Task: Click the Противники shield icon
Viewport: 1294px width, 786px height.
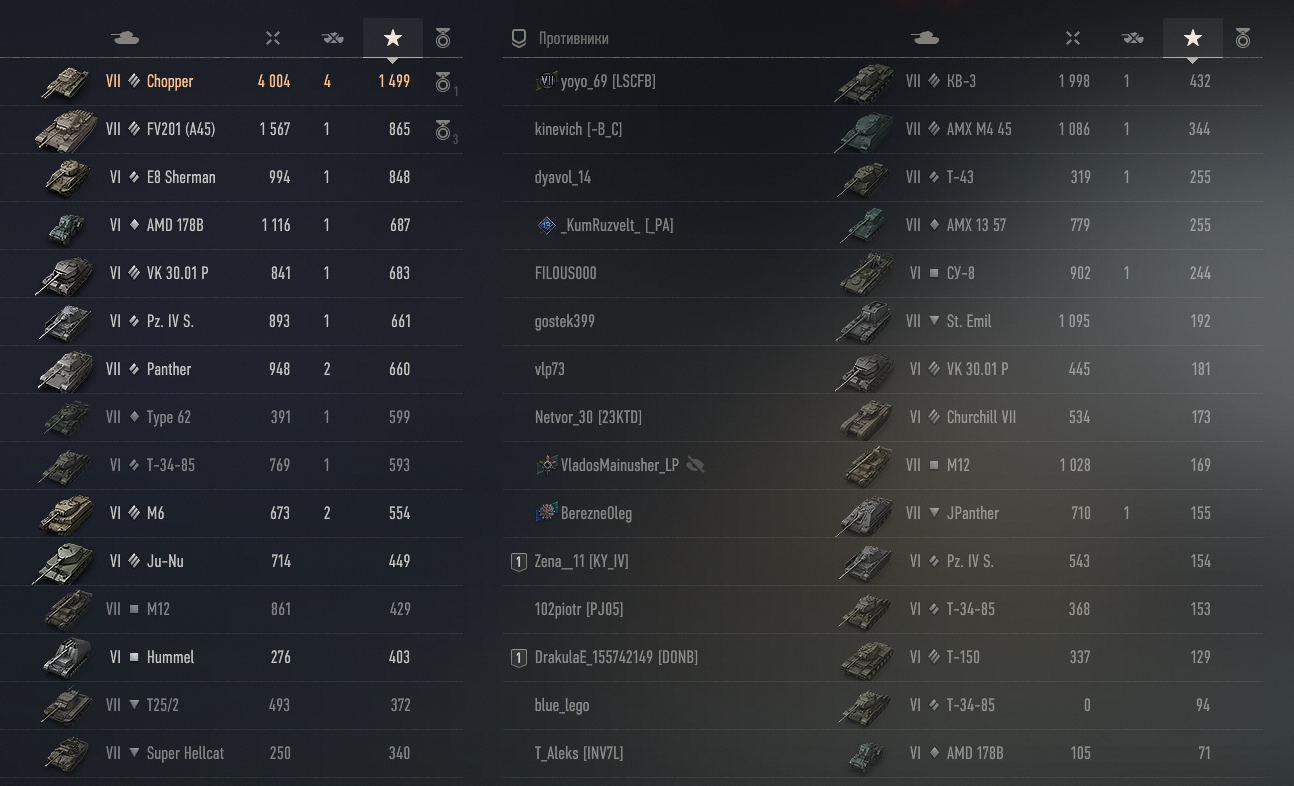Action: click(x=518, y=38)
